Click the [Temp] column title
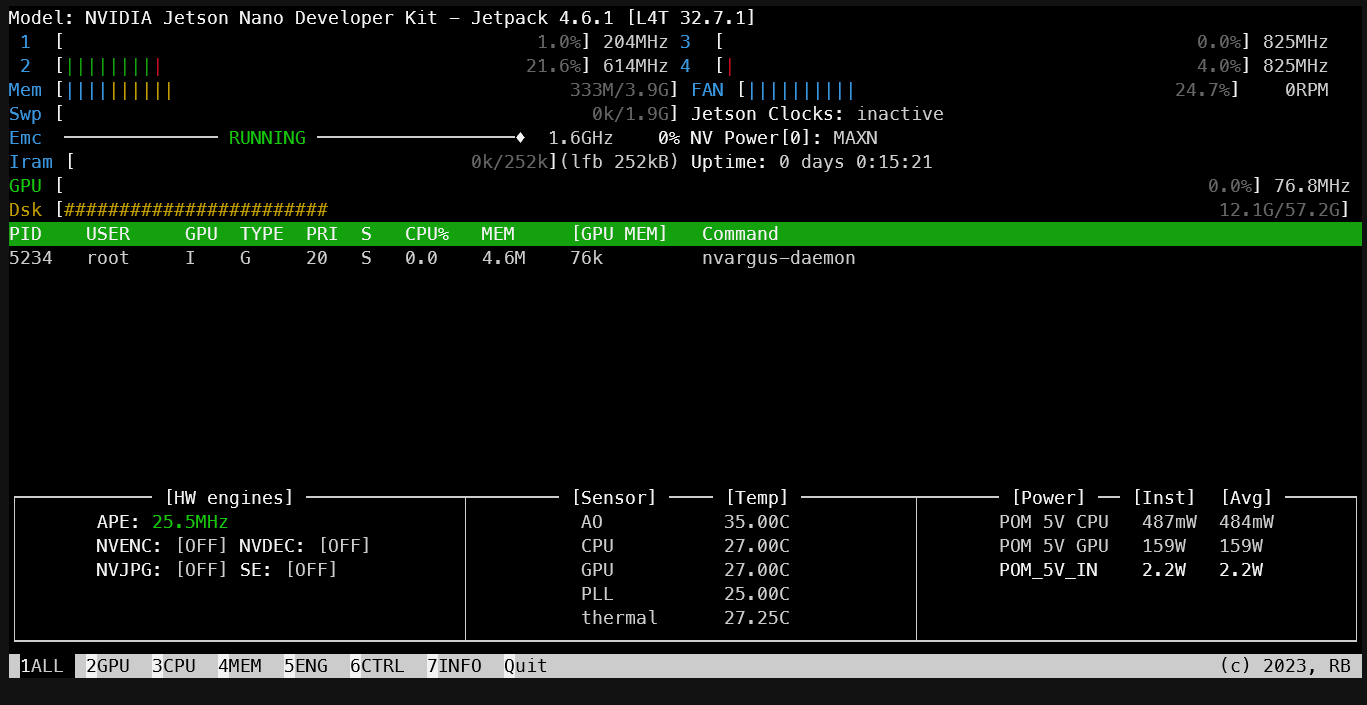The image size is (1367, 705). (x=757, y=498)
